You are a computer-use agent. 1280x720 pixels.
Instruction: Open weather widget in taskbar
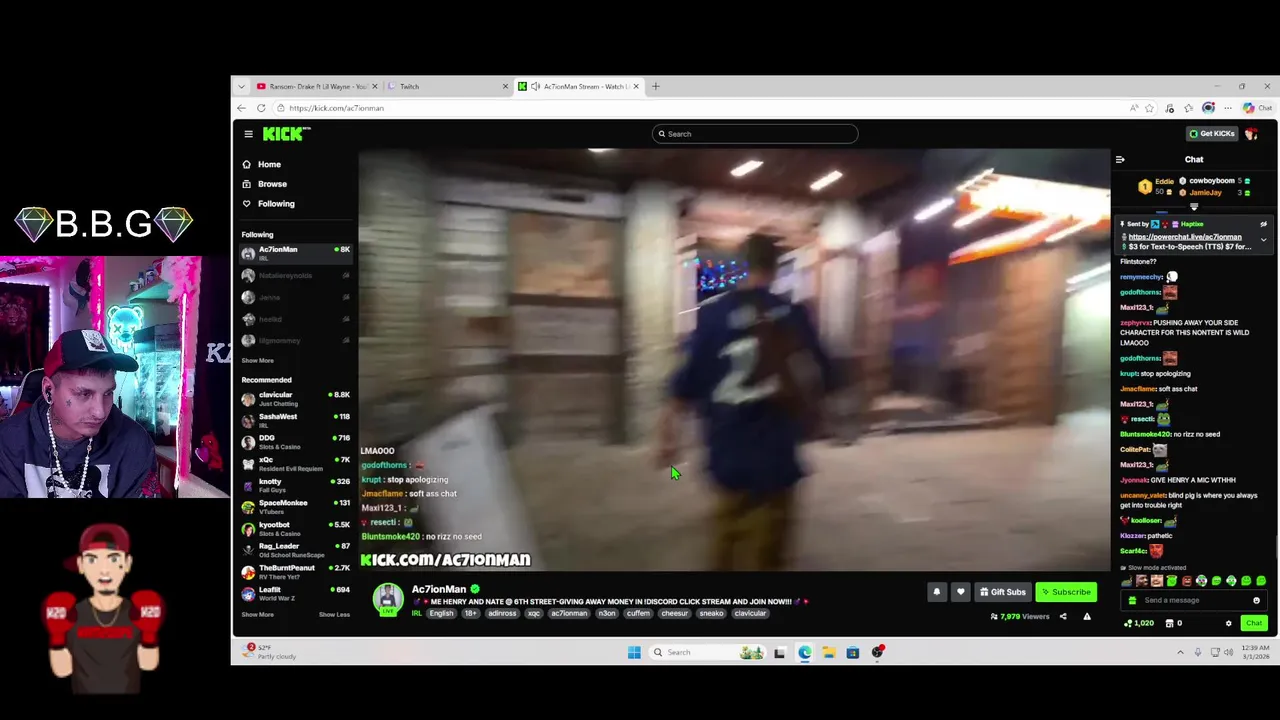point(270,652)
